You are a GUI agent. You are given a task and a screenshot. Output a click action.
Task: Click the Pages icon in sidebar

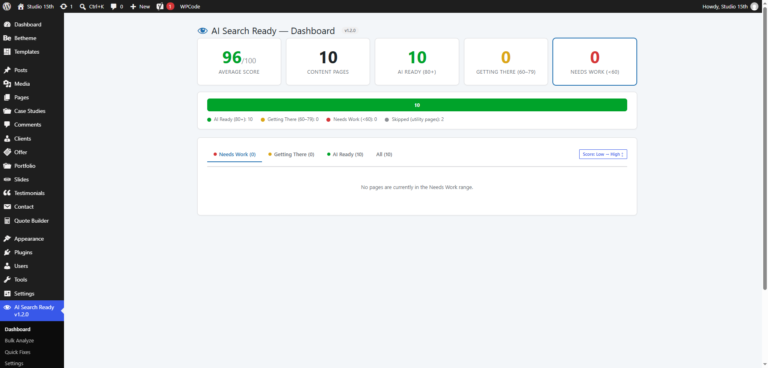click(x=7, y=98)
